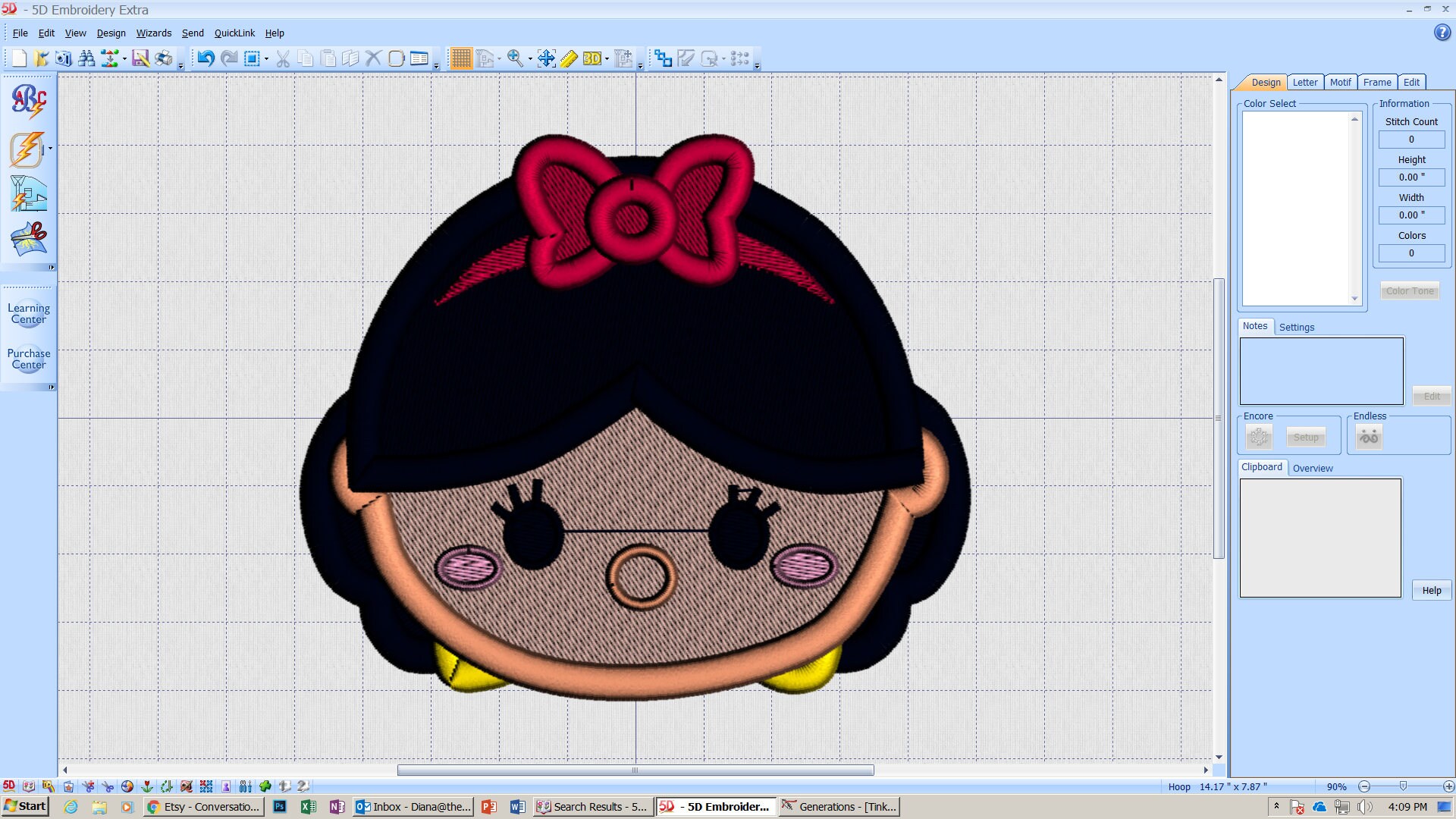Decrease zoom with the minus button
The image size is (1456, 819).
click(x=1363, y=786)
